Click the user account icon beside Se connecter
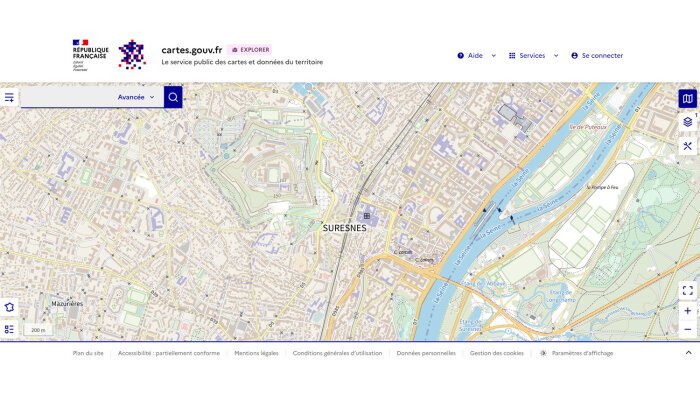700x394 pixels. click(x=575, y=56)
